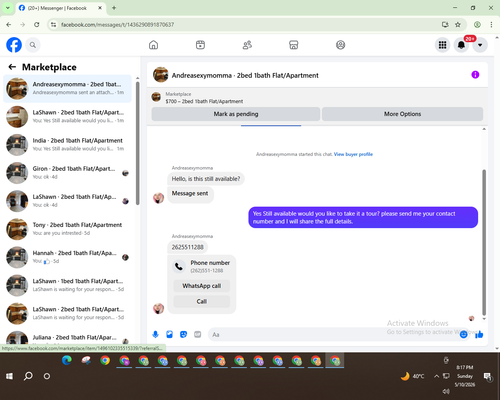Click the message input field Aa
500x400 pixels.
(333, 334)
